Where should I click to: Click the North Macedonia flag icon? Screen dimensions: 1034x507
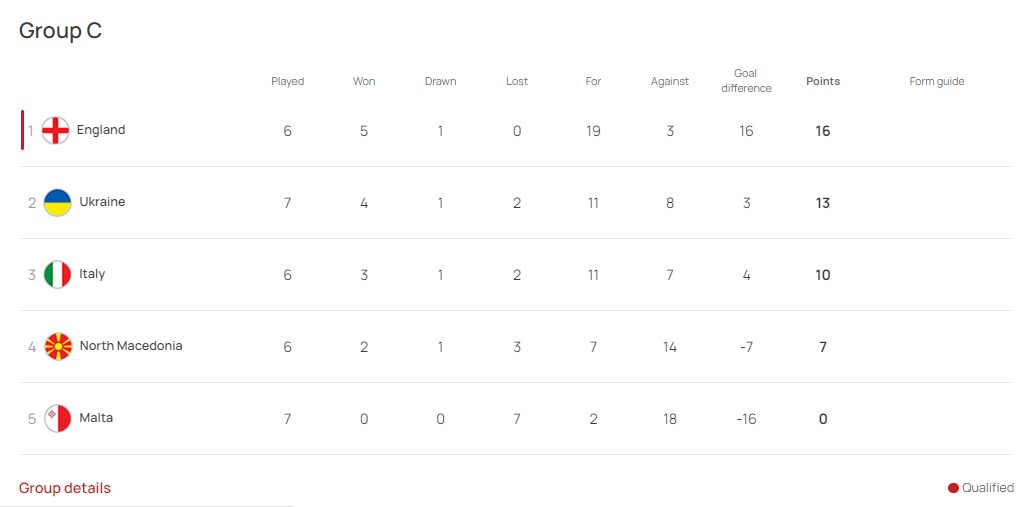click(58, 346)
